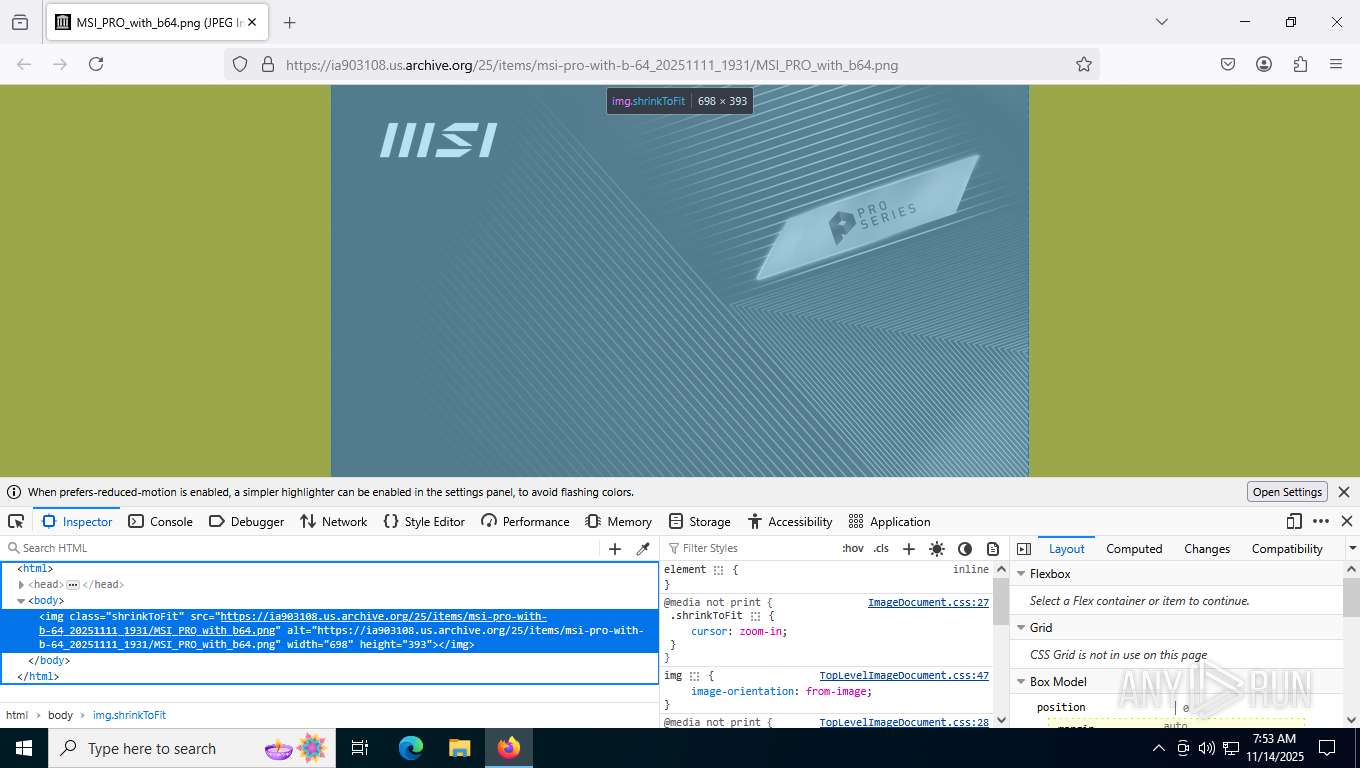Add a new CSS rule
Screen dimensions: 1360x768
click(909, 549)
